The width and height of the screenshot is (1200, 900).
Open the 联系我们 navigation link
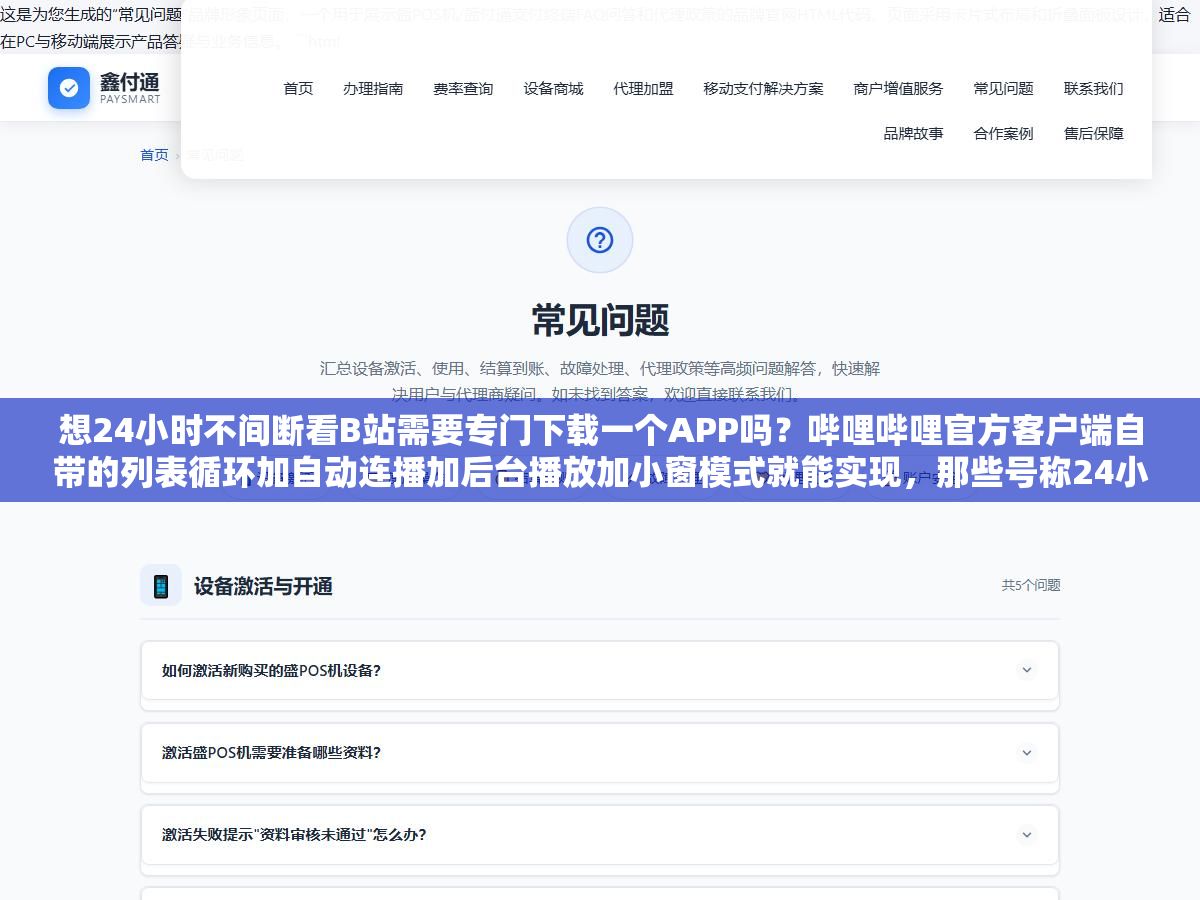point(1093,88)
